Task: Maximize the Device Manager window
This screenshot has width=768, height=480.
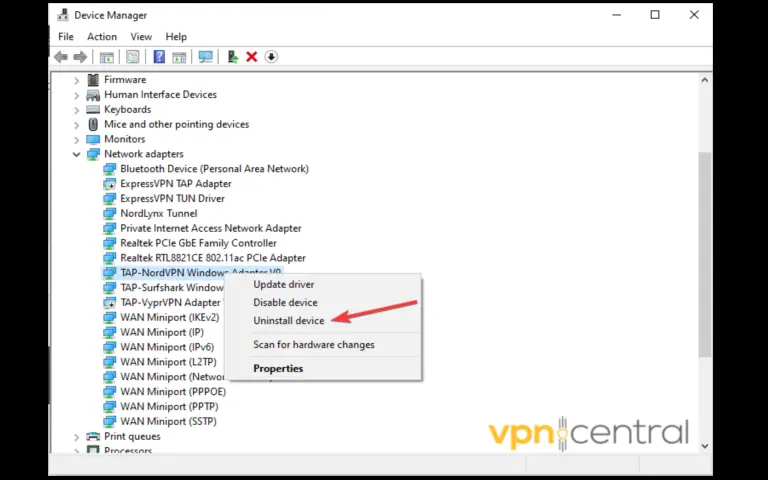Action: pyautogui.click(x=655, y=15)
